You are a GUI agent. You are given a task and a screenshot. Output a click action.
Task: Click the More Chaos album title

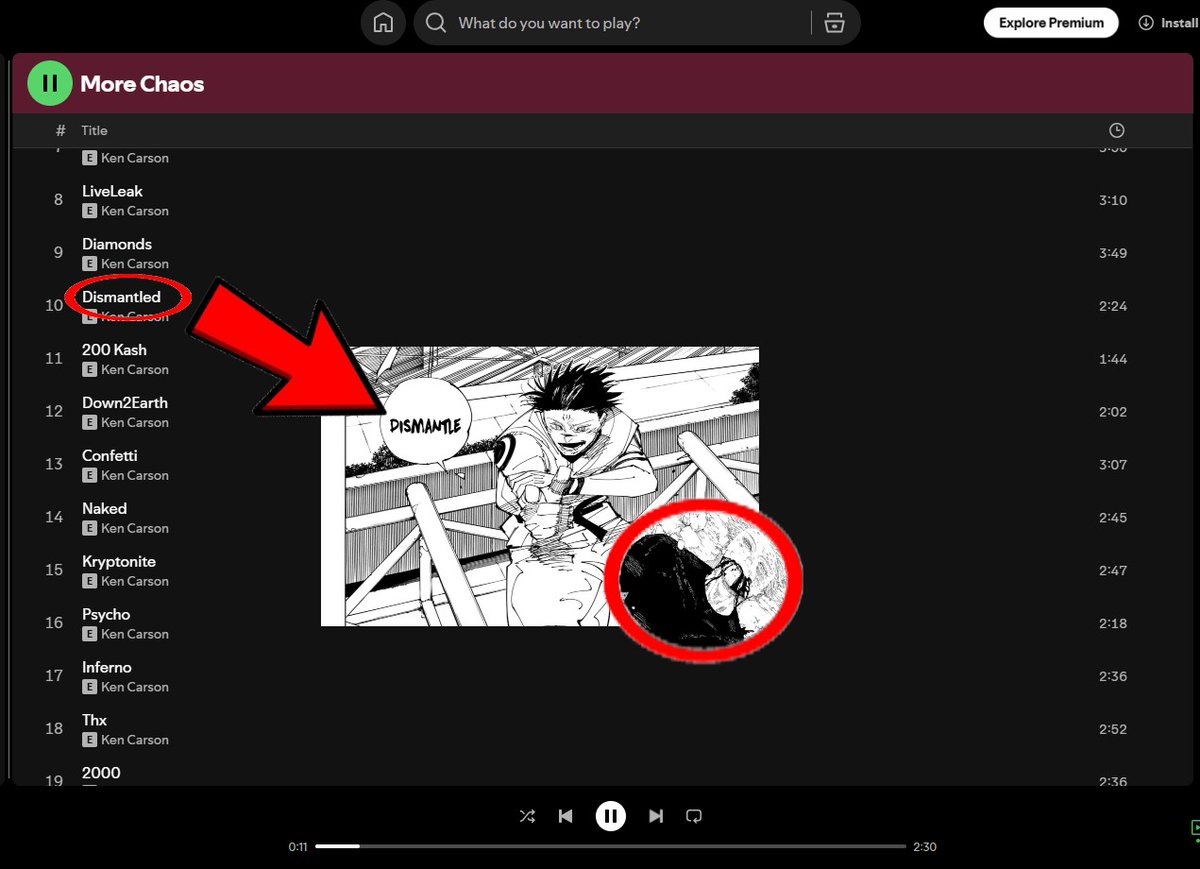pos(142,85)
